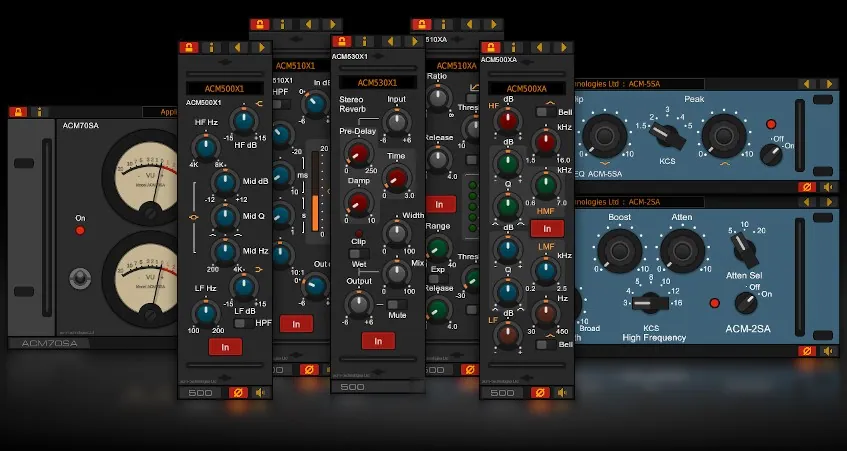This screenshot has height=451, width=847.
Task: Toggle the HPF switch on ACM500X1
Action: pyautogui.click(x=238, y=322)
